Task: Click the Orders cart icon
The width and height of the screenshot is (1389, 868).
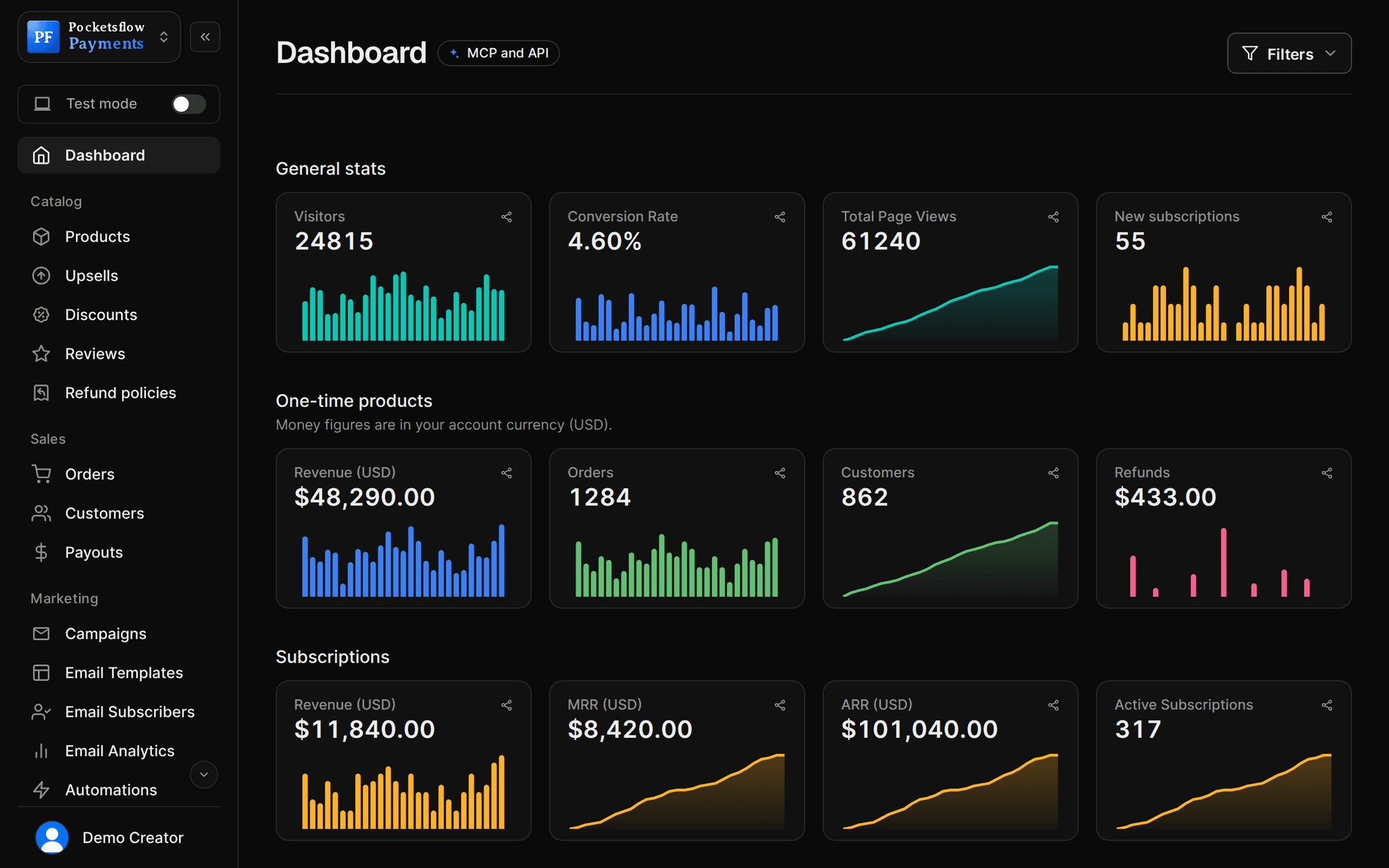Action: click(x=41, y=474)
